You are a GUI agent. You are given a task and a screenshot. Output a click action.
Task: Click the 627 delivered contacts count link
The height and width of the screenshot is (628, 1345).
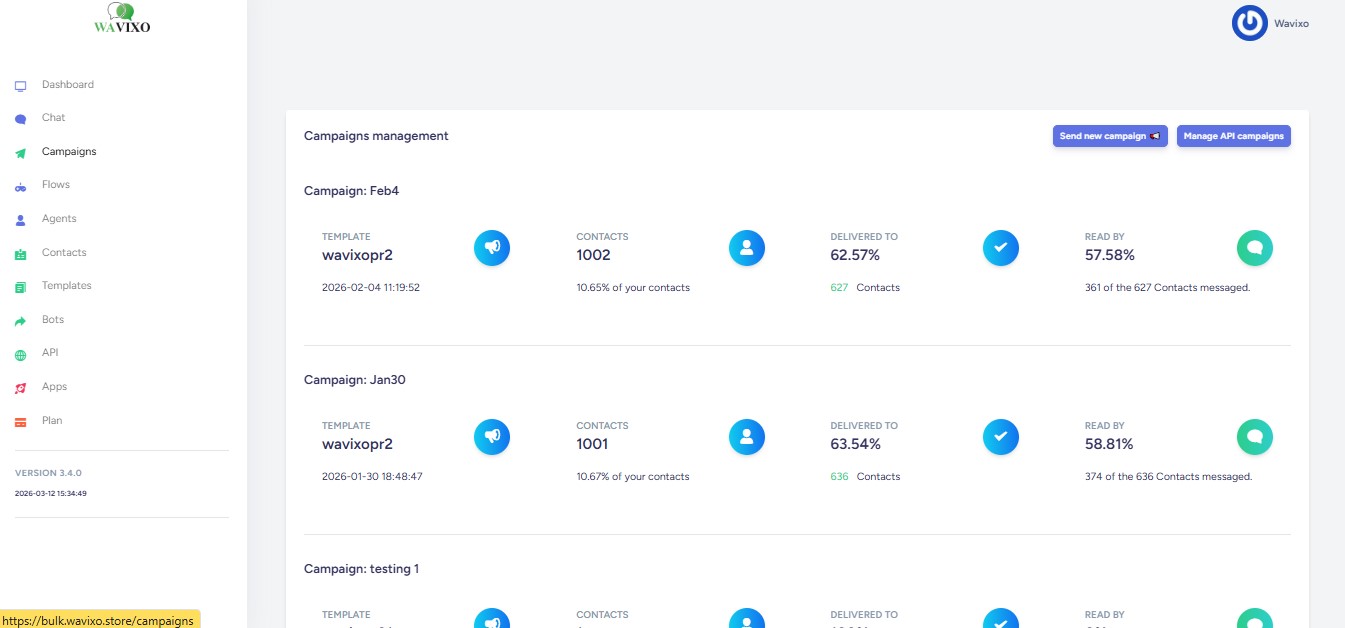839,288
